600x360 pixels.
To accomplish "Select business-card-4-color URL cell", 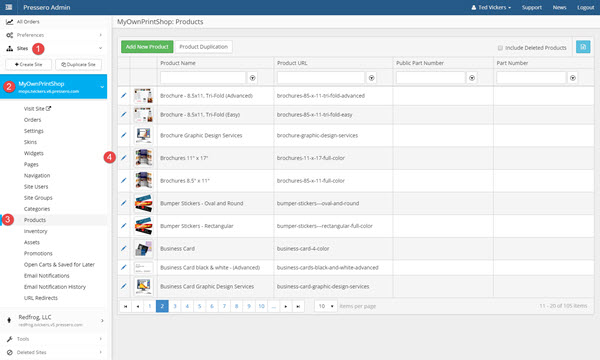I will [333, 249].
